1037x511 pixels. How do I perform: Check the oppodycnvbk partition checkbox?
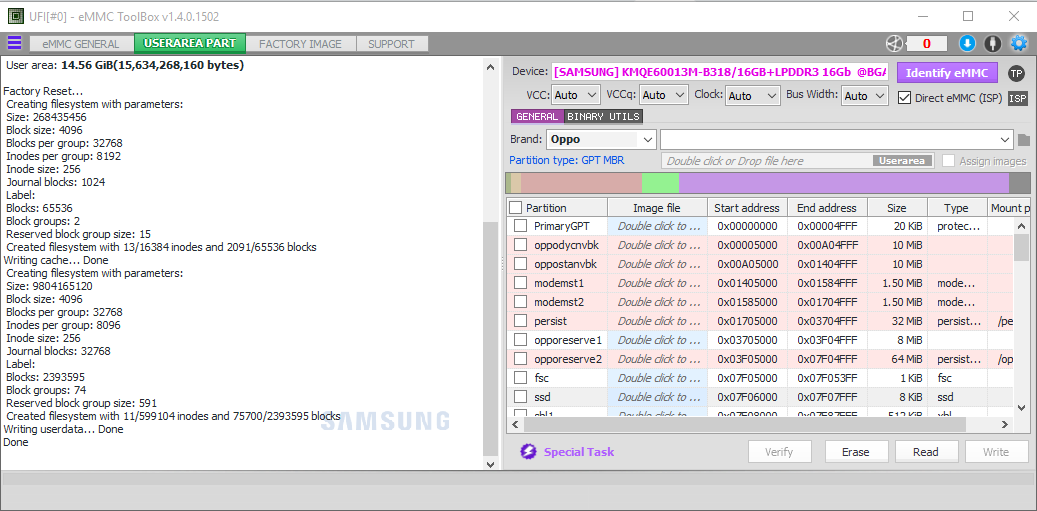tap(520, 245)
